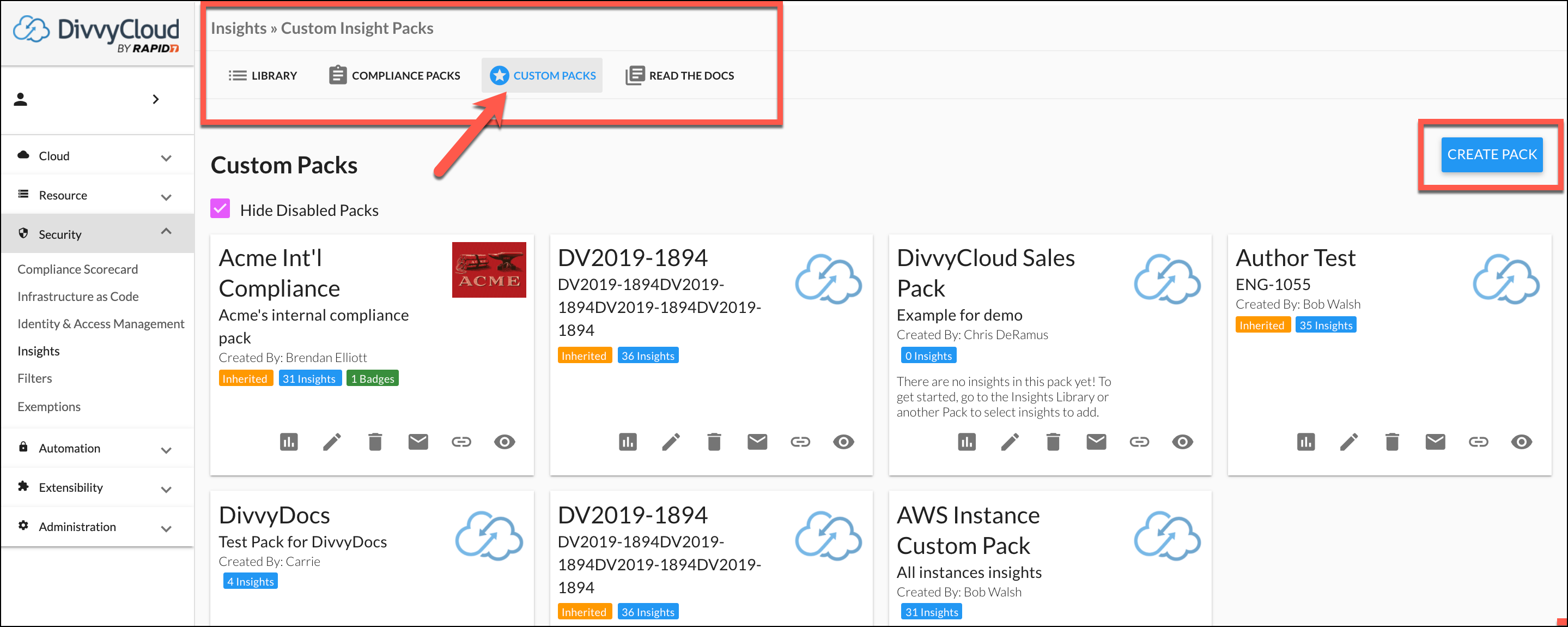Open the DivvyDocs pack title

pos(274,515)
